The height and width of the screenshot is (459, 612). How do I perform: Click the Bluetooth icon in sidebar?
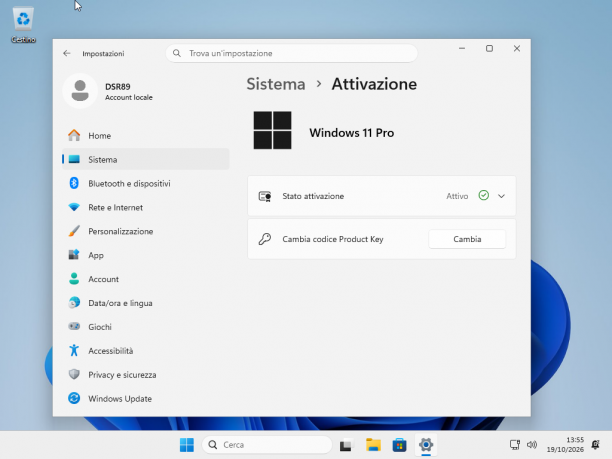[x=74, y=183]
